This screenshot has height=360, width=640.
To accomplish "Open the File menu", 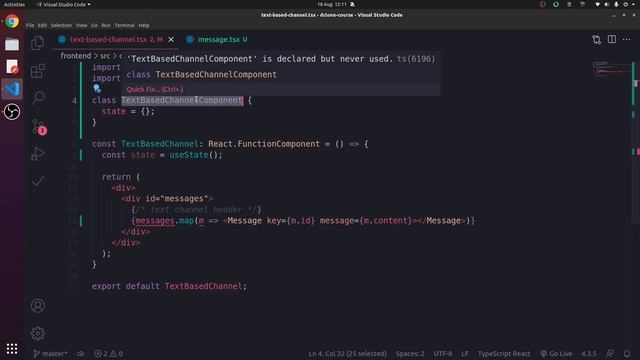I will (x=30, y=25).
